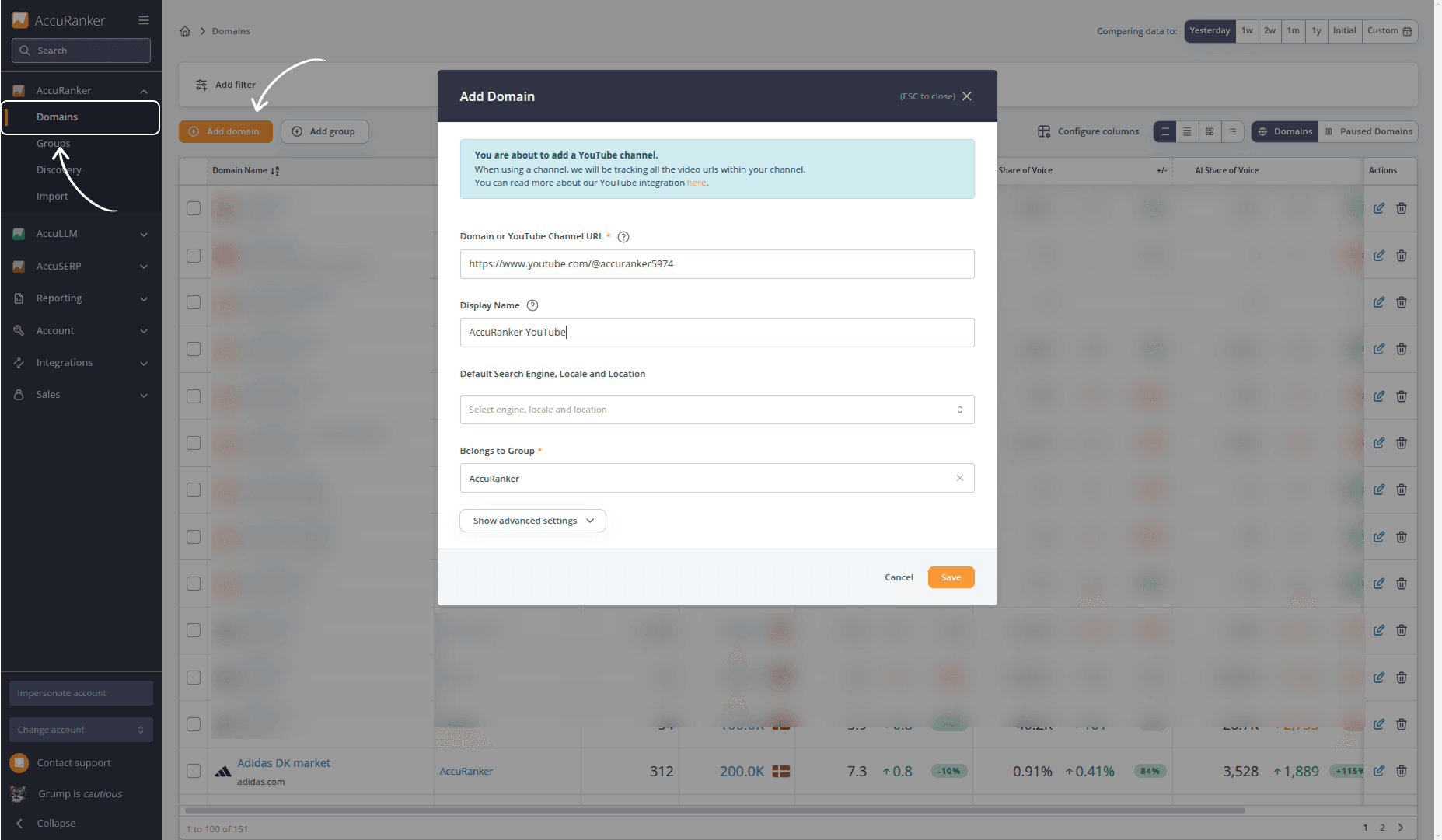Select the compact row view icon
1442x840 pixels.
(x=1164, y=131)
